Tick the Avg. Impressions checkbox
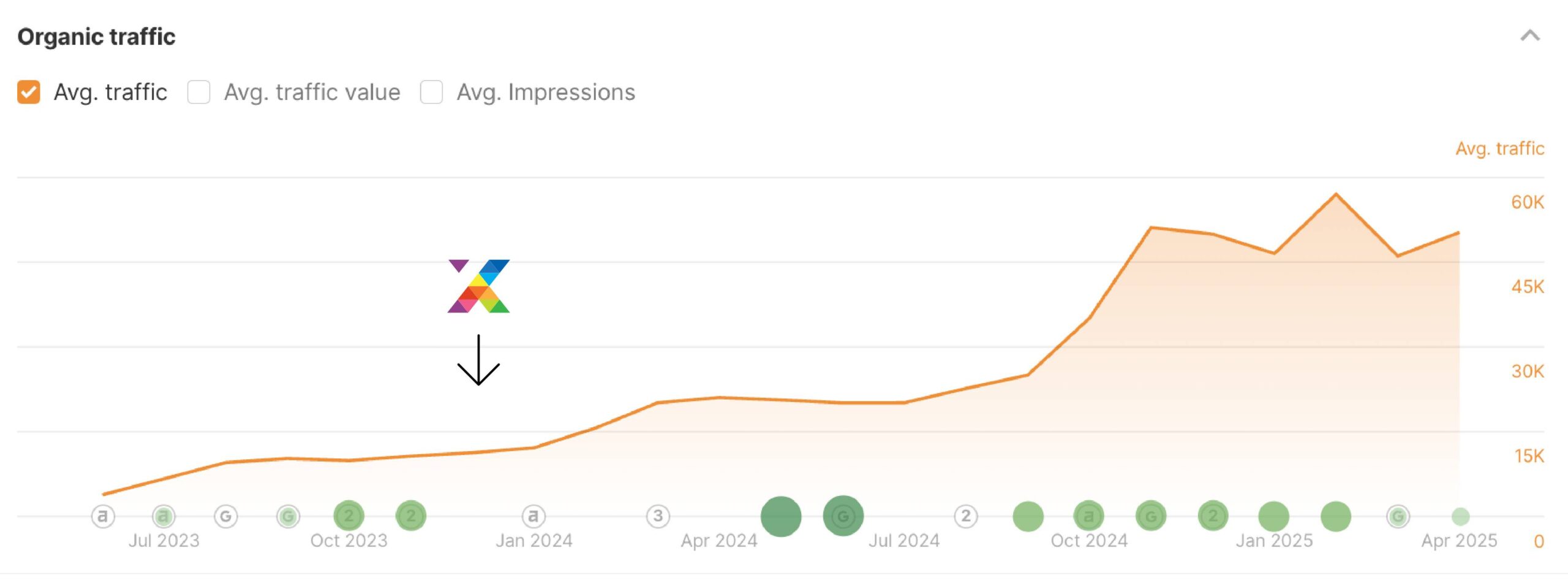 431,92
